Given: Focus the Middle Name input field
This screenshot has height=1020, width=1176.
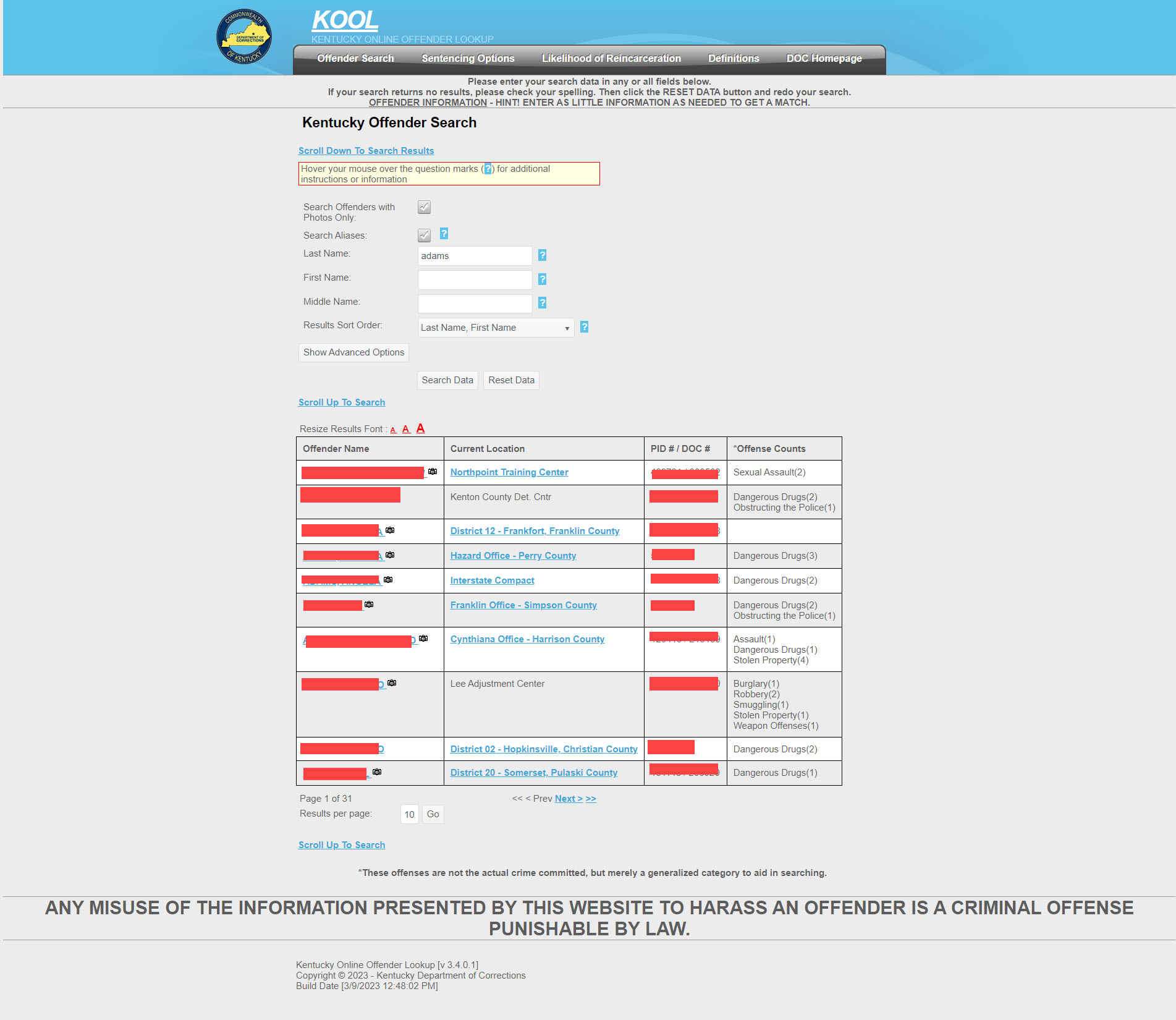Looking at the screenshot, I should tap(475, 304).
